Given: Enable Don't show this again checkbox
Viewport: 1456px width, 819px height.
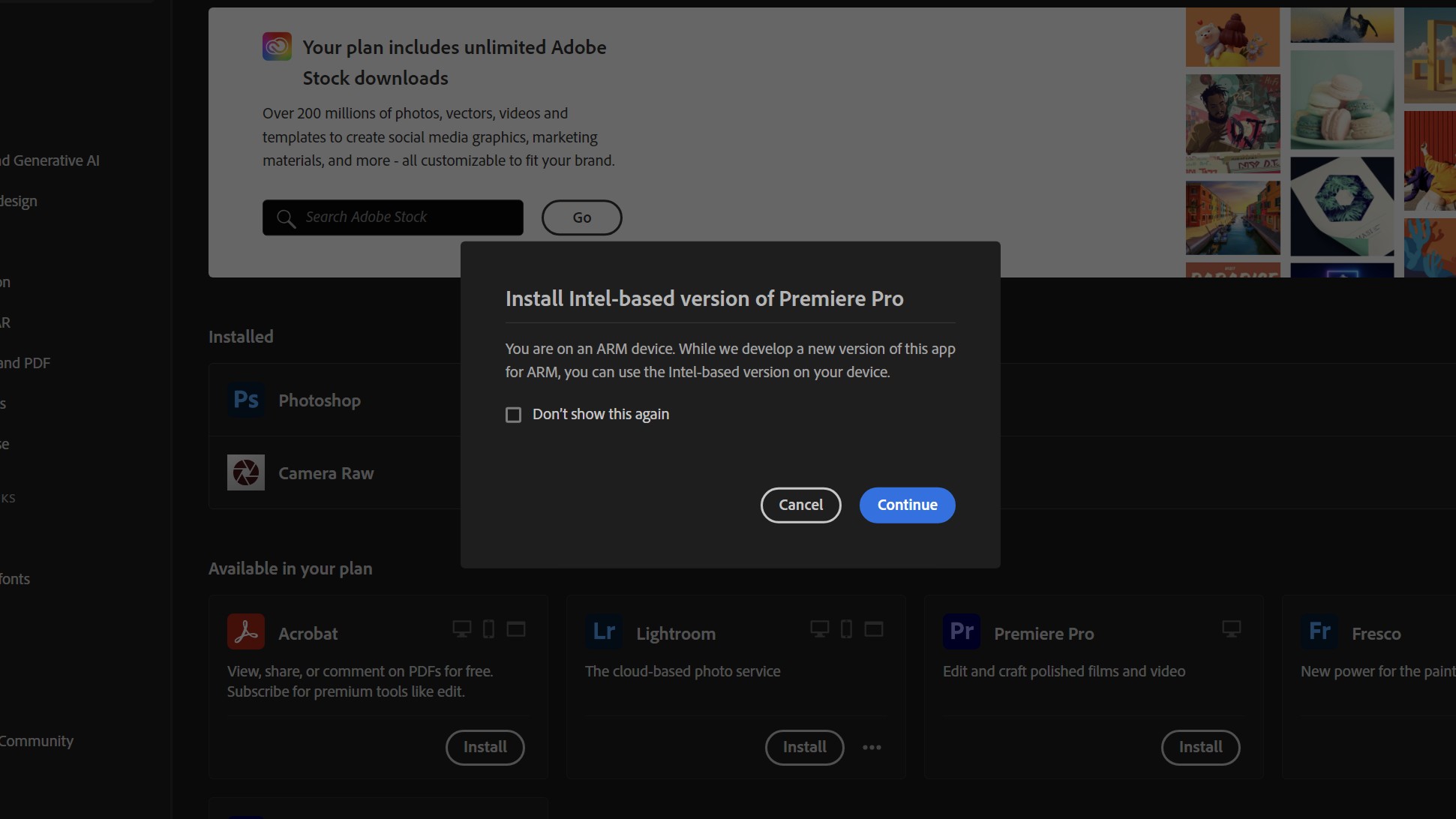Looking at the screenshot, I should [x=513, y=414].
